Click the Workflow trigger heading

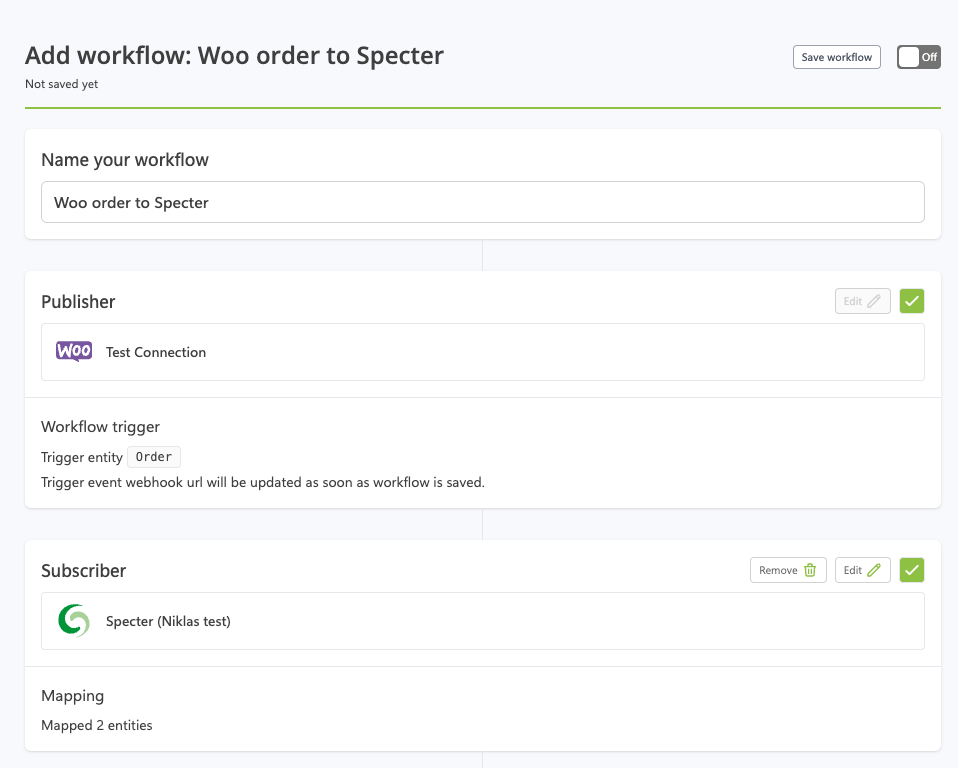coord(100,427)
